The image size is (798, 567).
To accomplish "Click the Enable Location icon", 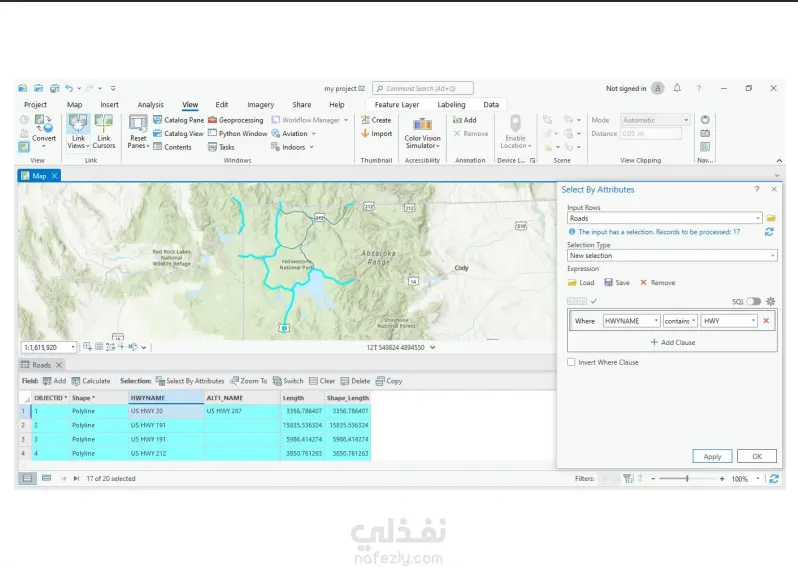I will click(x=516, y=124).
